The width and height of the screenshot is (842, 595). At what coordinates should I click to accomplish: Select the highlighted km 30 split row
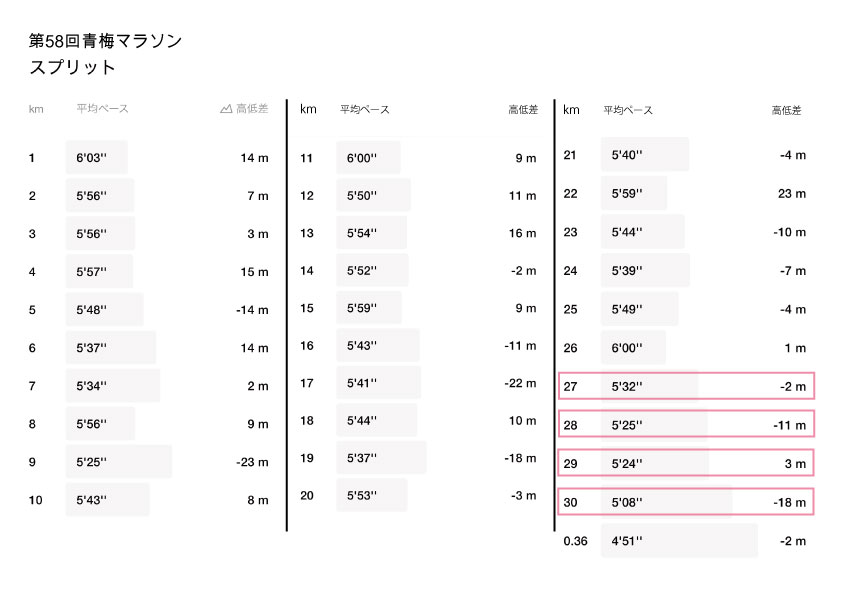(686, 502)
